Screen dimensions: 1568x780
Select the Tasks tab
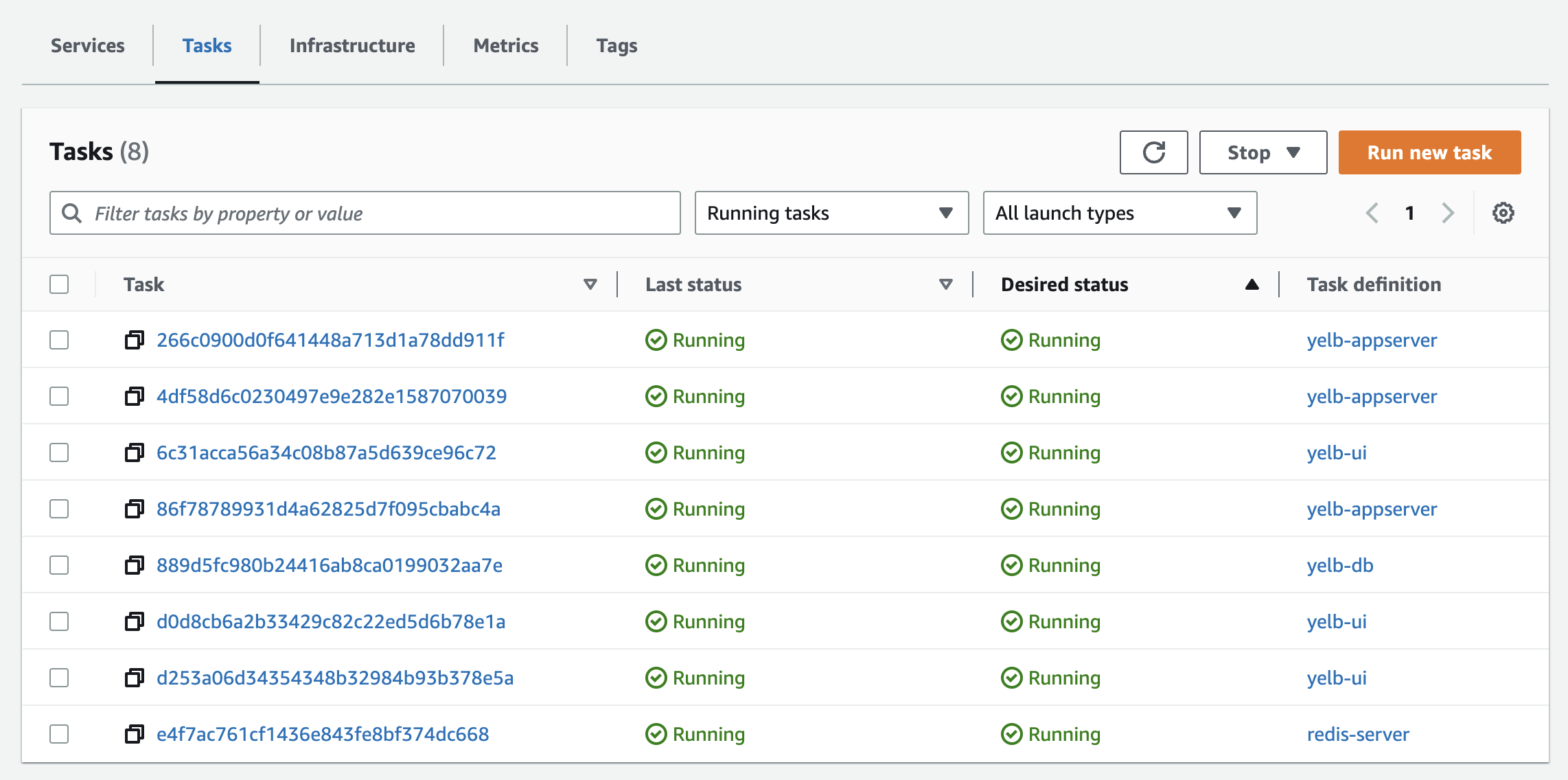[x=207, y=45]
